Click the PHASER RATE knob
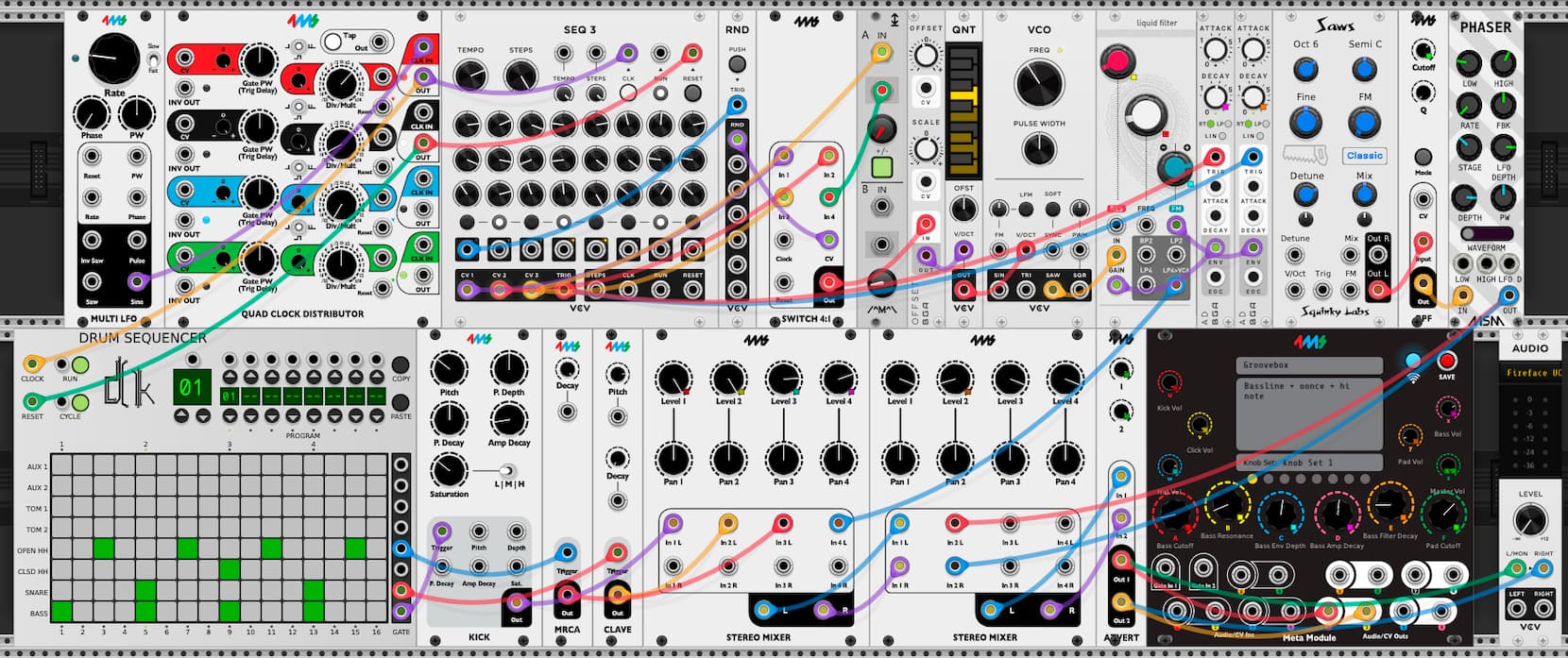 1469,106
